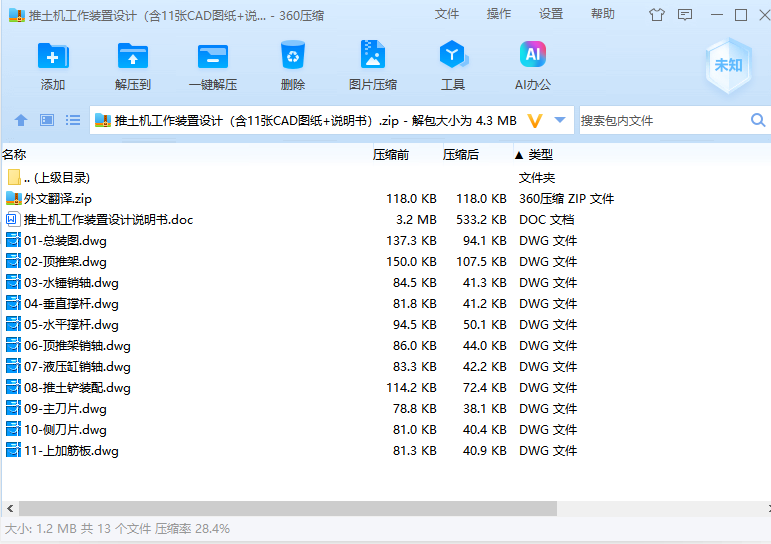Open the 设置 menu
Viewport: 771px width, 544px height.
coord(551,14)
